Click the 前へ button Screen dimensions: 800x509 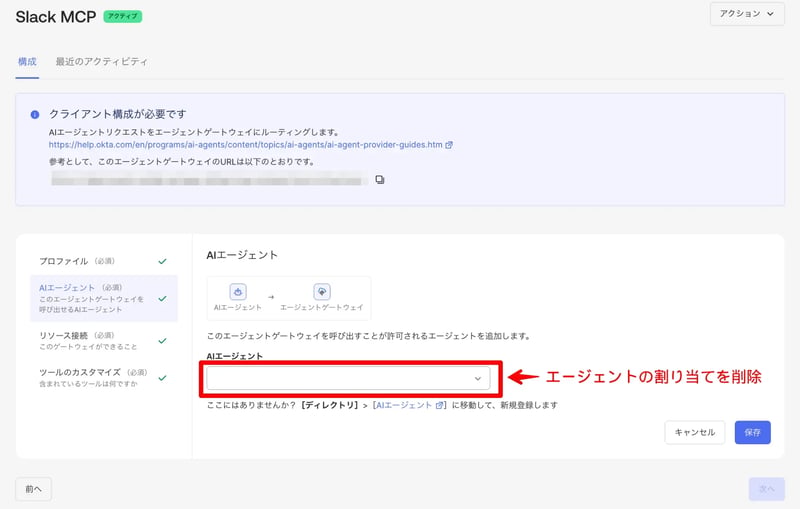coord(34,489)
